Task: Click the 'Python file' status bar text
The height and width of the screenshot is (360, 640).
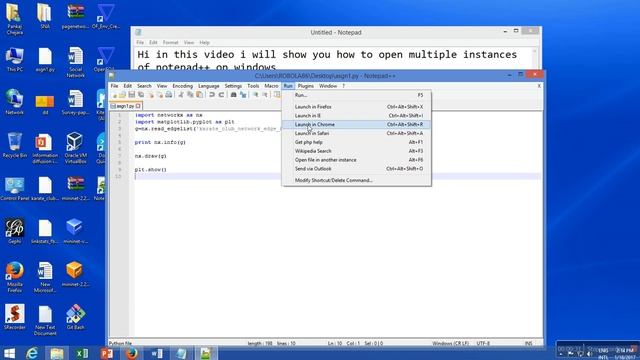Action: click(x=120, y=343)
